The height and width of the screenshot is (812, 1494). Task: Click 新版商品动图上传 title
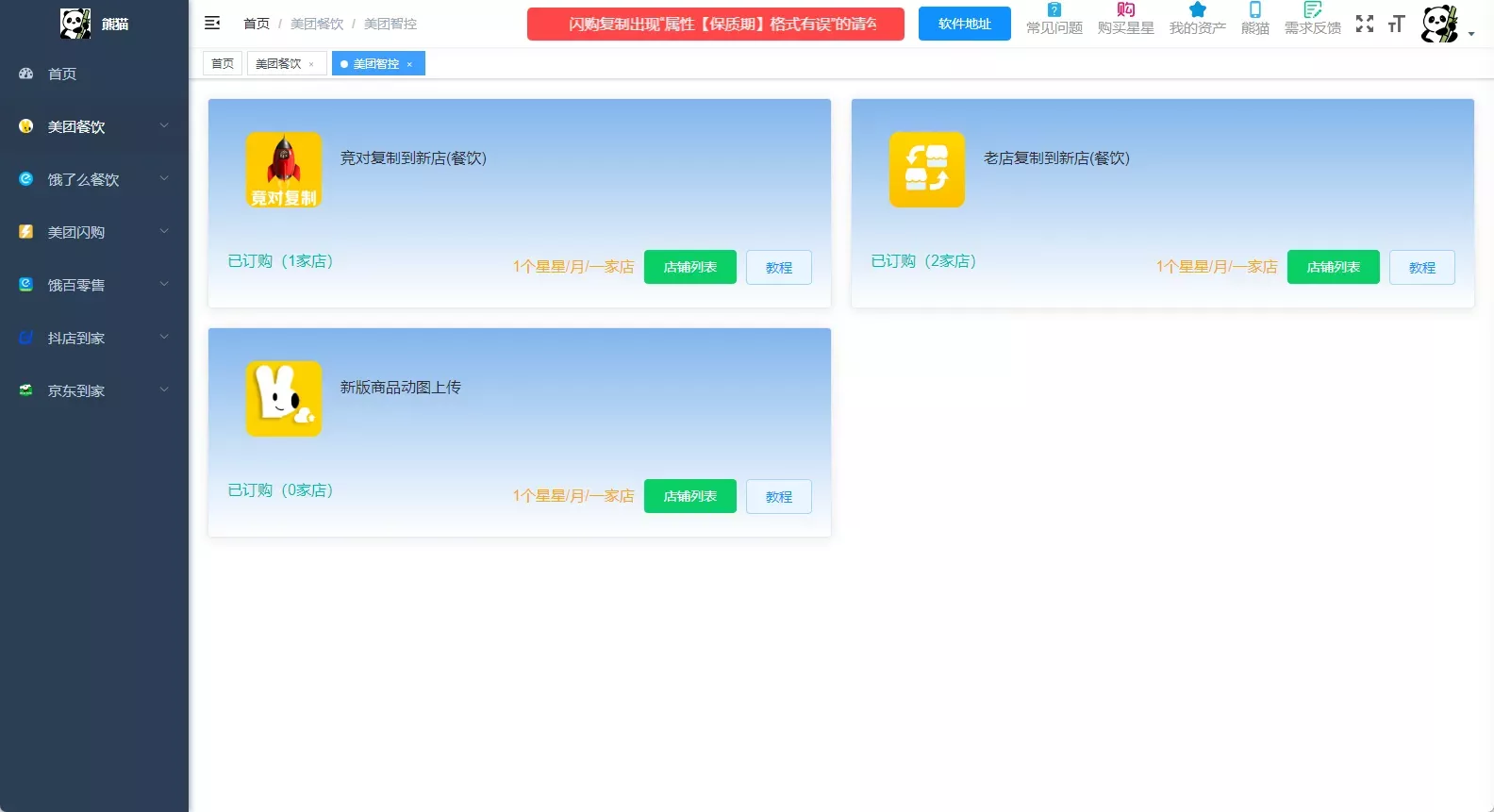[401, 387]
